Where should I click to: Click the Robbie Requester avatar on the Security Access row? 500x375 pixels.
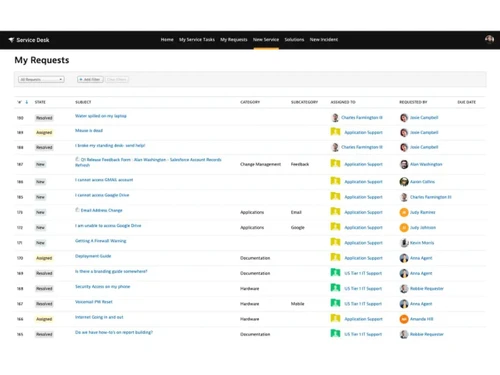(x=404, y=289)
